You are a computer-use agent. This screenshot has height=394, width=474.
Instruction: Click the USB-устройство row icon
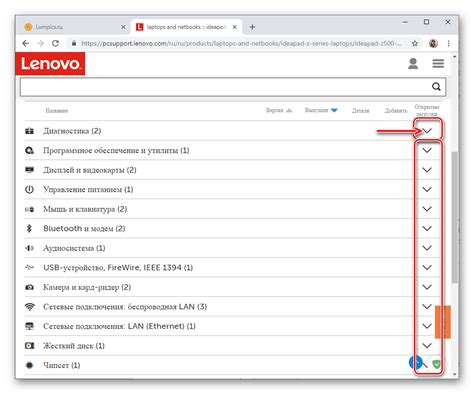click(29, 267)
